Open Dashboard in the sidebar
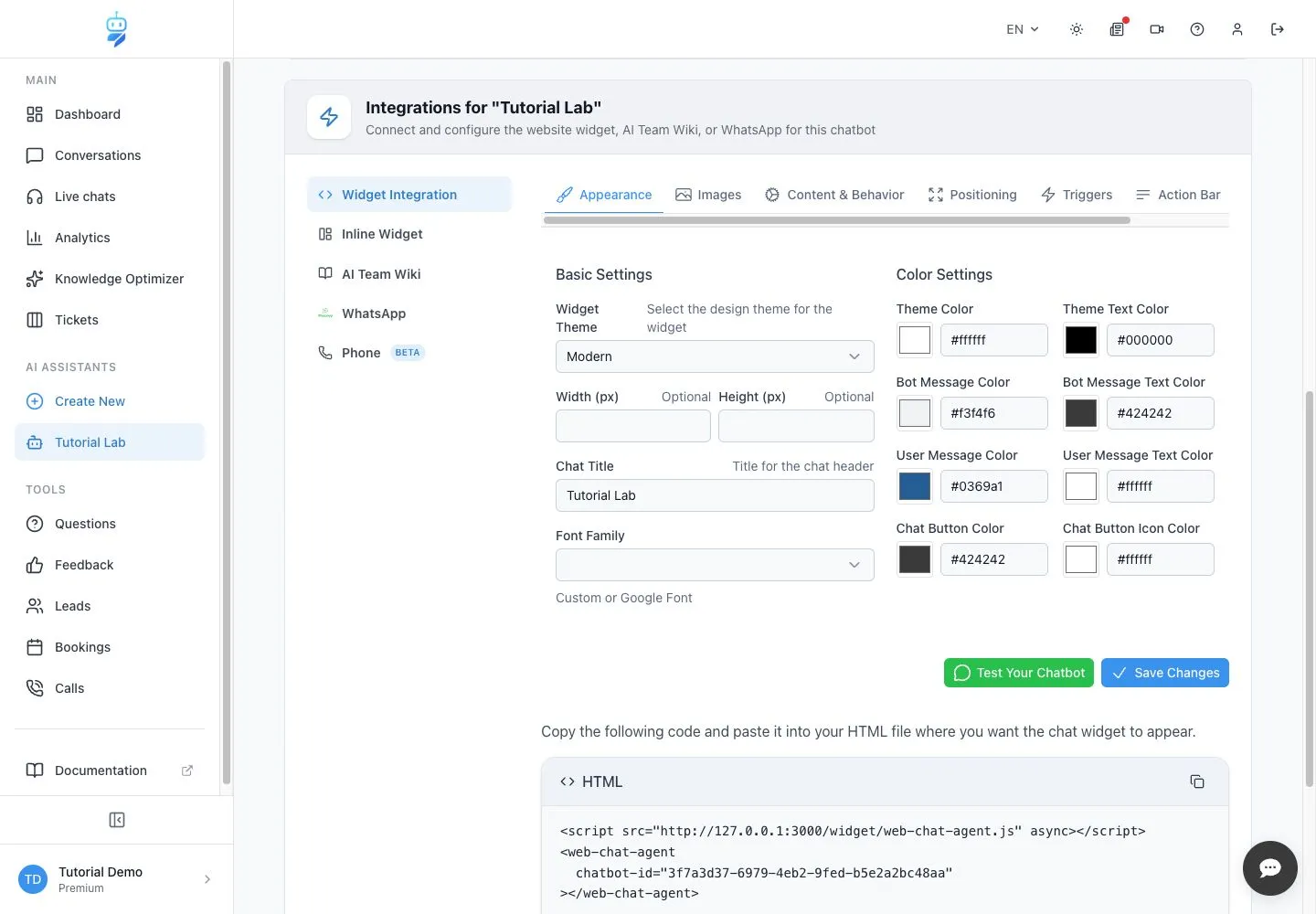The height and width of the screenshot is (914, 1316). [110, 114]
